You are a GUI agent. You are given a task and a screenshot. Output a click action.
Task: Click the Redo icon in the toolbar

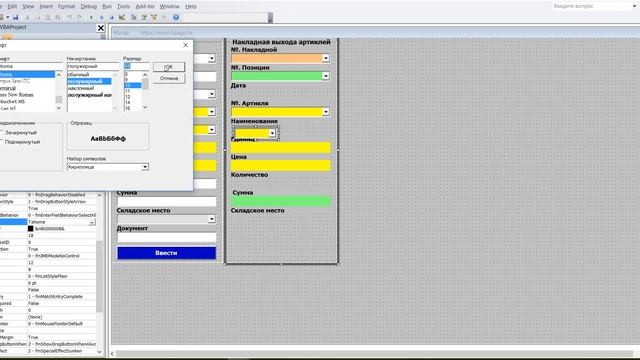point(80,18)
